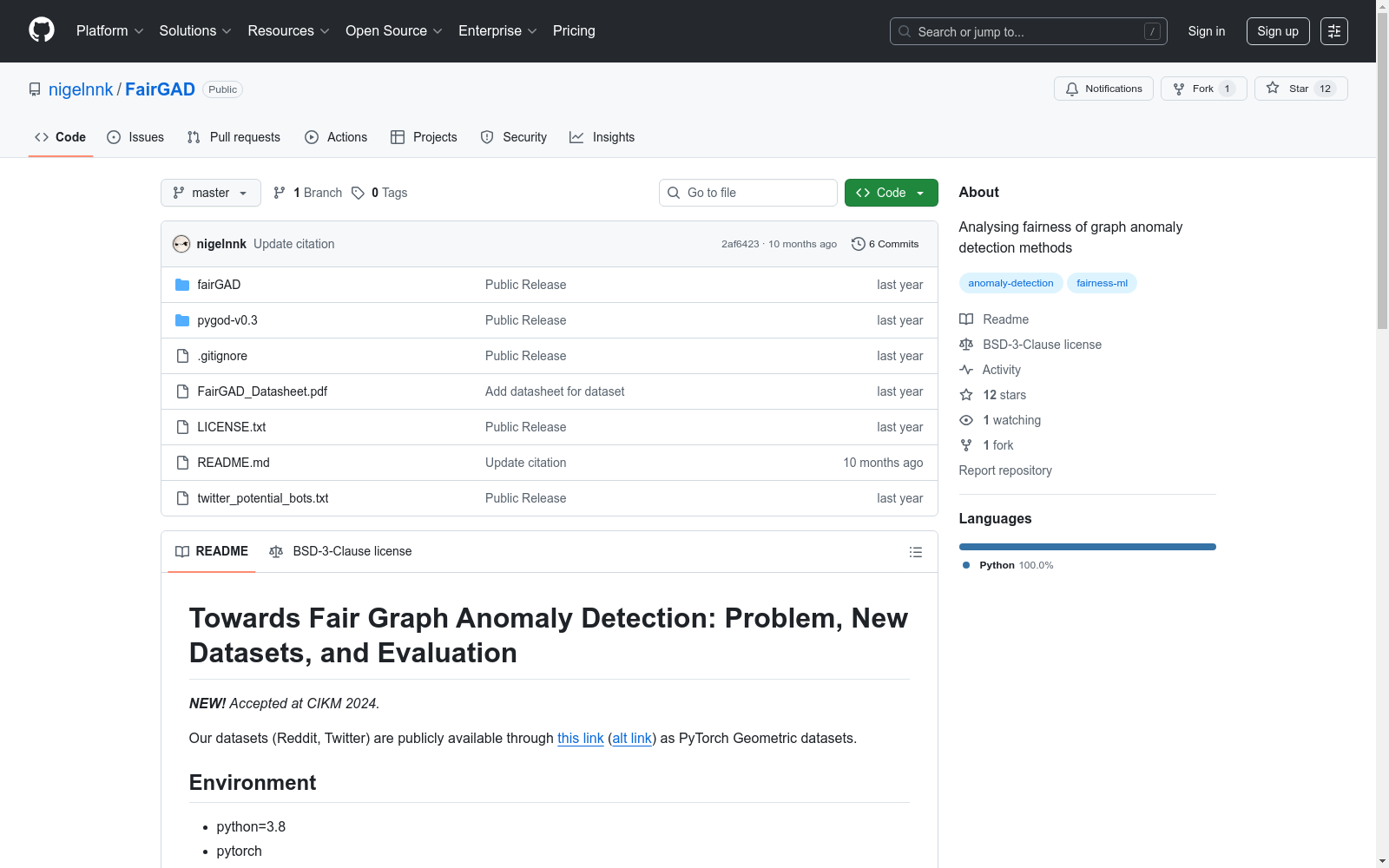
Task: Click the Search or jump to field
Action: pos(1029,31)
